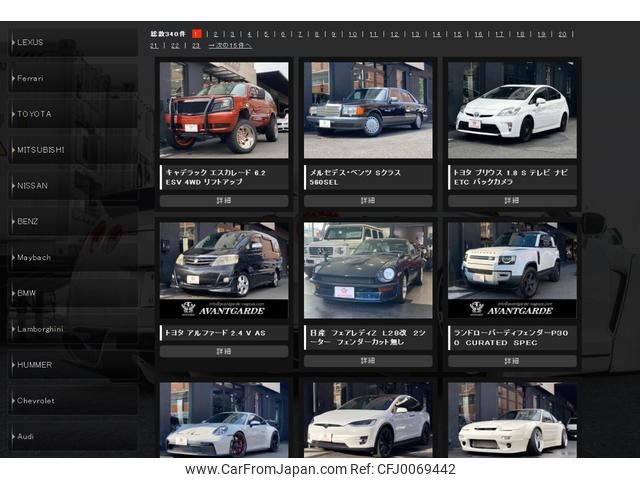The width and height of the screenshot is (640, 480).
Task: Click details button under Toyota Prius
Action: click(x=512, y=200)
